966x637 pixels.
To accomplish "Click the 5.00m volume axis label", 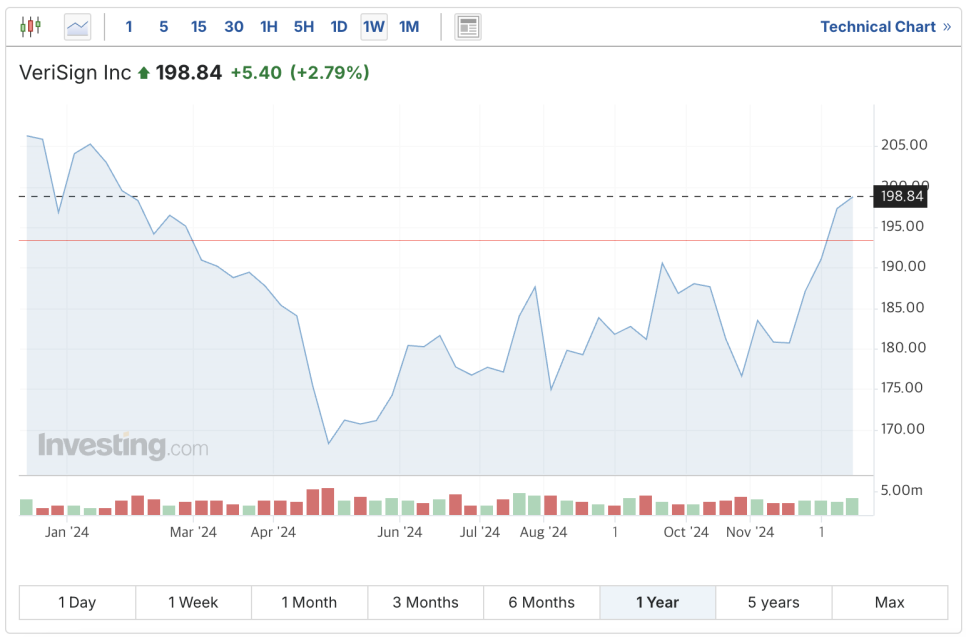I will (x=901, y=490).
